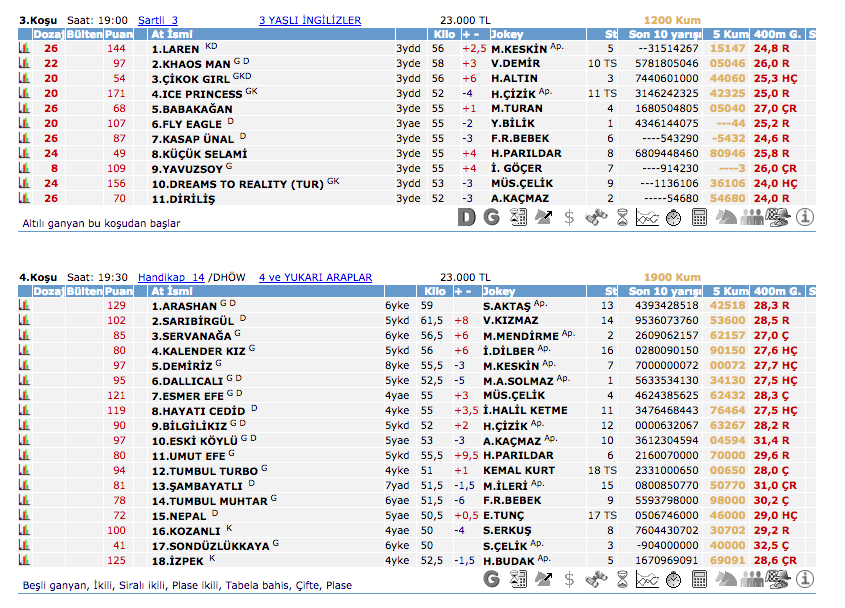Click the people group icon in race 4 toolbar
Image resolution: width=845 pixels, height=608 pixels.
point(753,579)
